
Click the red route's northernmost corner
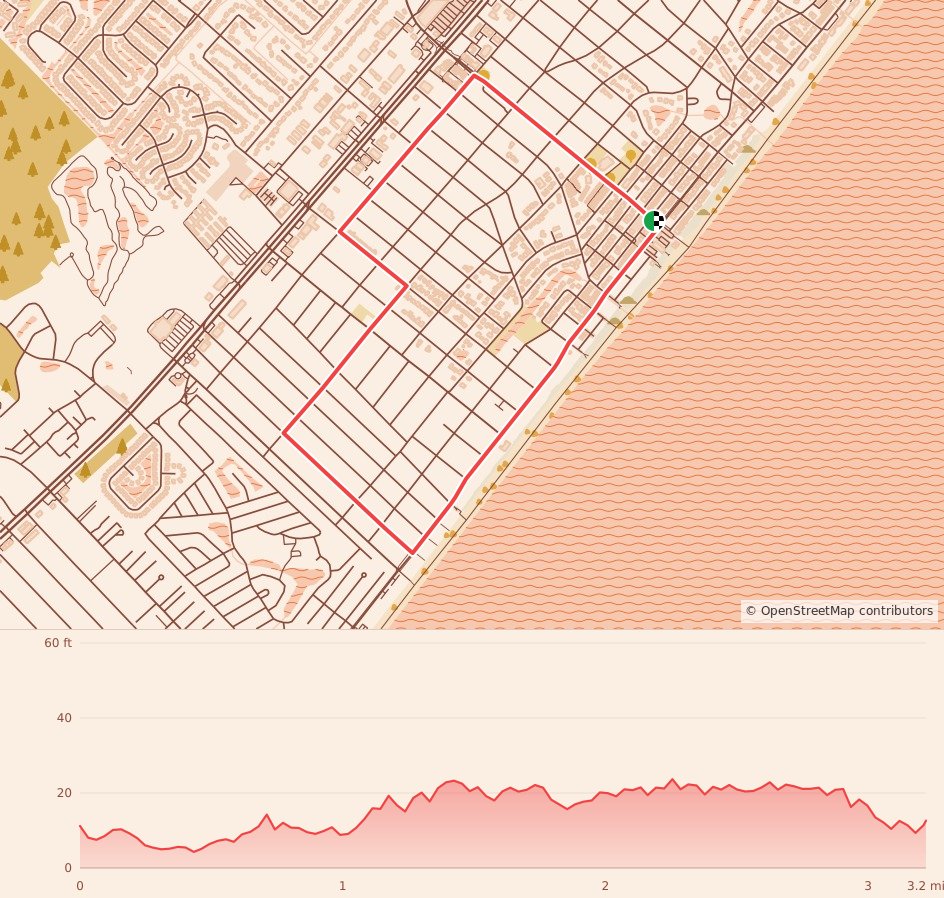pyautogui.click(x=474, y=75)
